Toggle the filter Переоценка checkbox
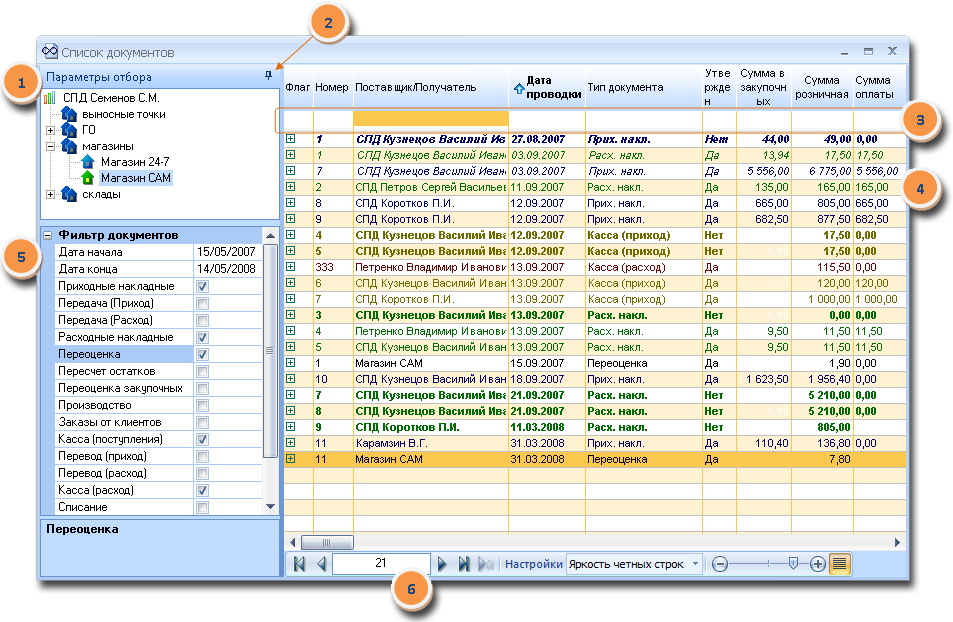 pyautogui.click(x=202, y=354)
